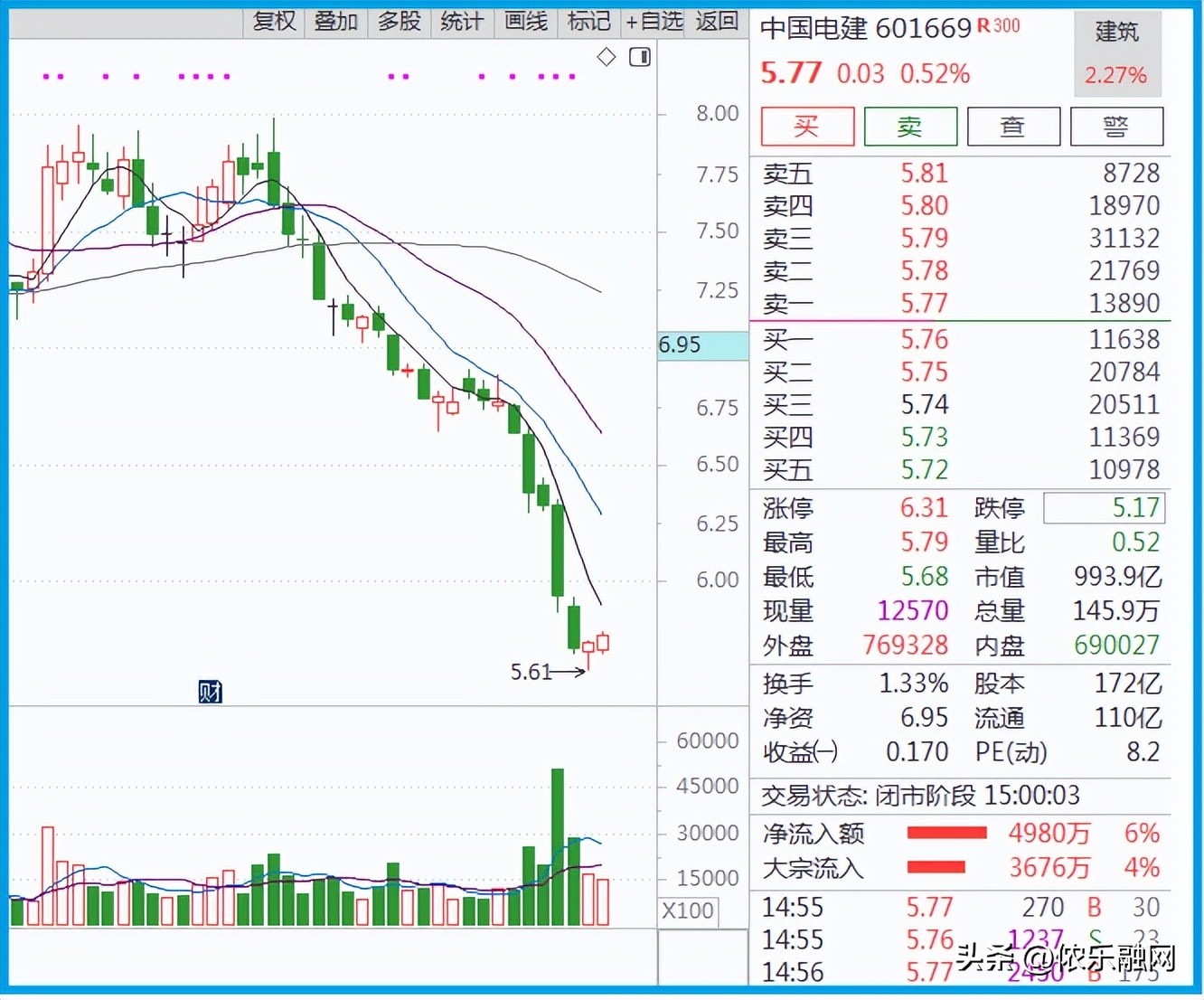Open 多股 multi-stock view
Screen dimensions: 1204x1000
400,22
